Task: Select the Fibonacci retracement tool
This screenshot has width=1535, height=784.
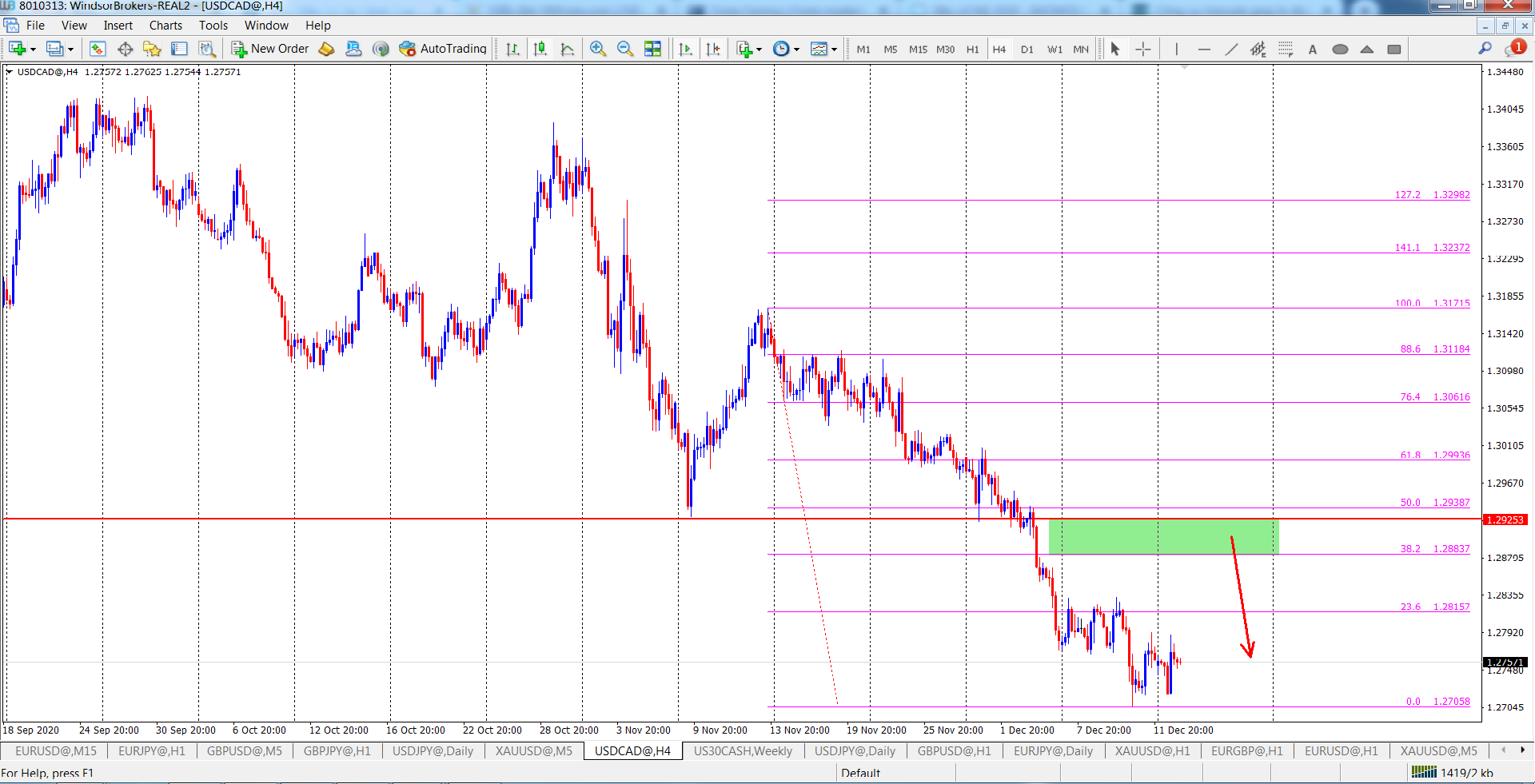Action: click(1286, 49)
